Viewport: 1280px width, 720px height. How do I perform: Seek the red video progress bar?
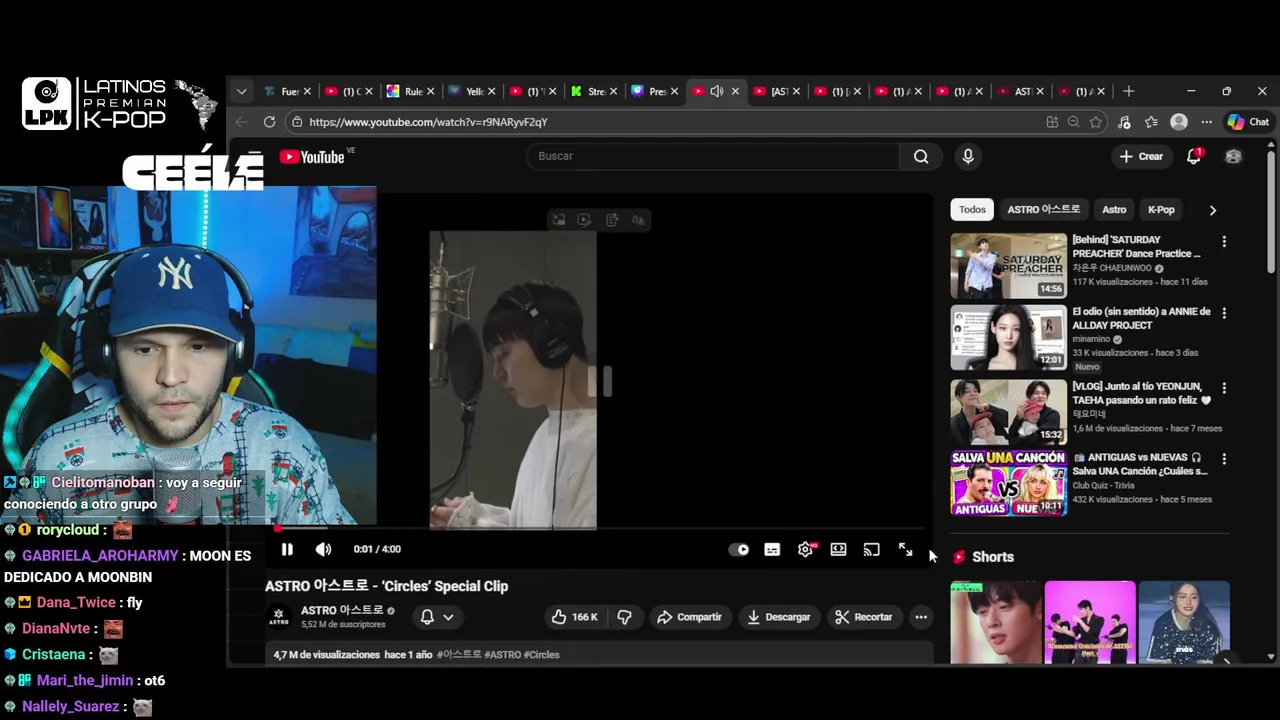(600, 528)
